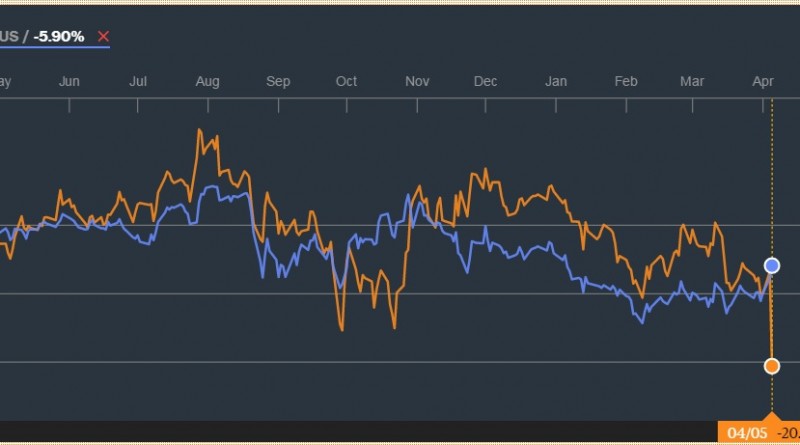Select the Aug label on time axis
Screen dimensions: 800x445
(x=208, y=81)
